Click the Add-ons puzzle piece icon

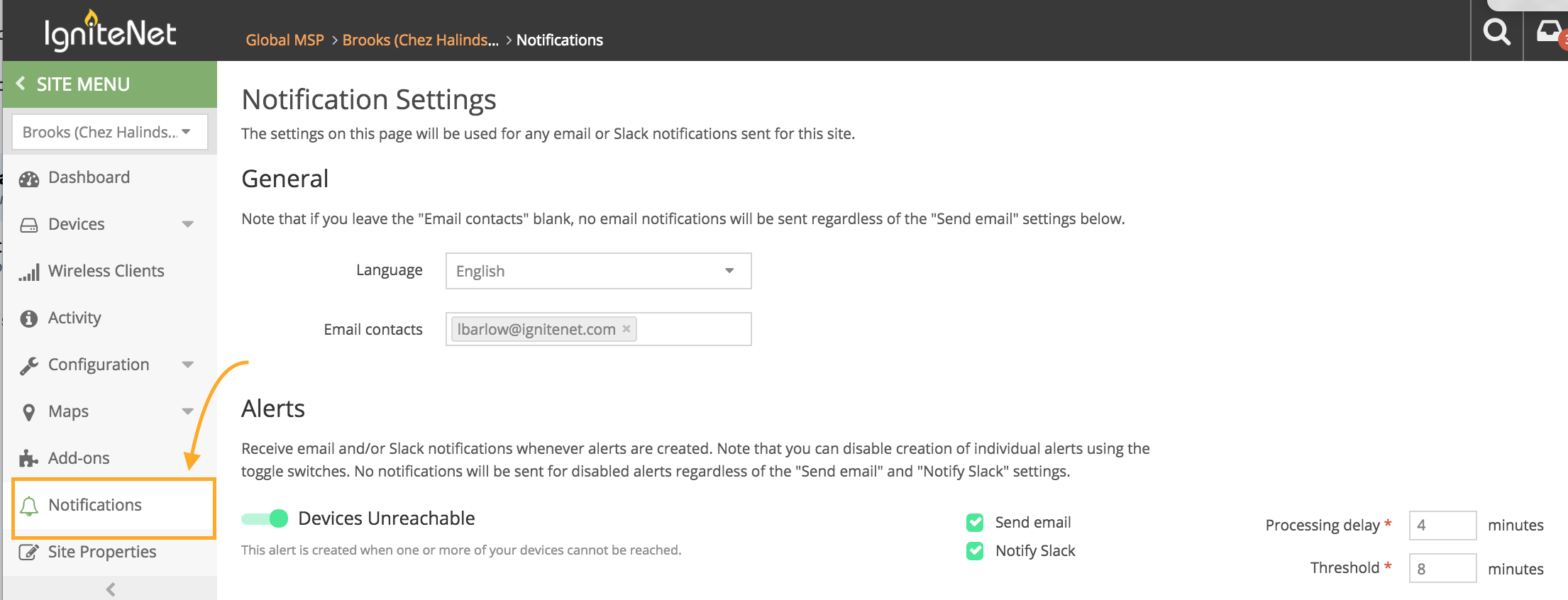(x=29, y=459)
